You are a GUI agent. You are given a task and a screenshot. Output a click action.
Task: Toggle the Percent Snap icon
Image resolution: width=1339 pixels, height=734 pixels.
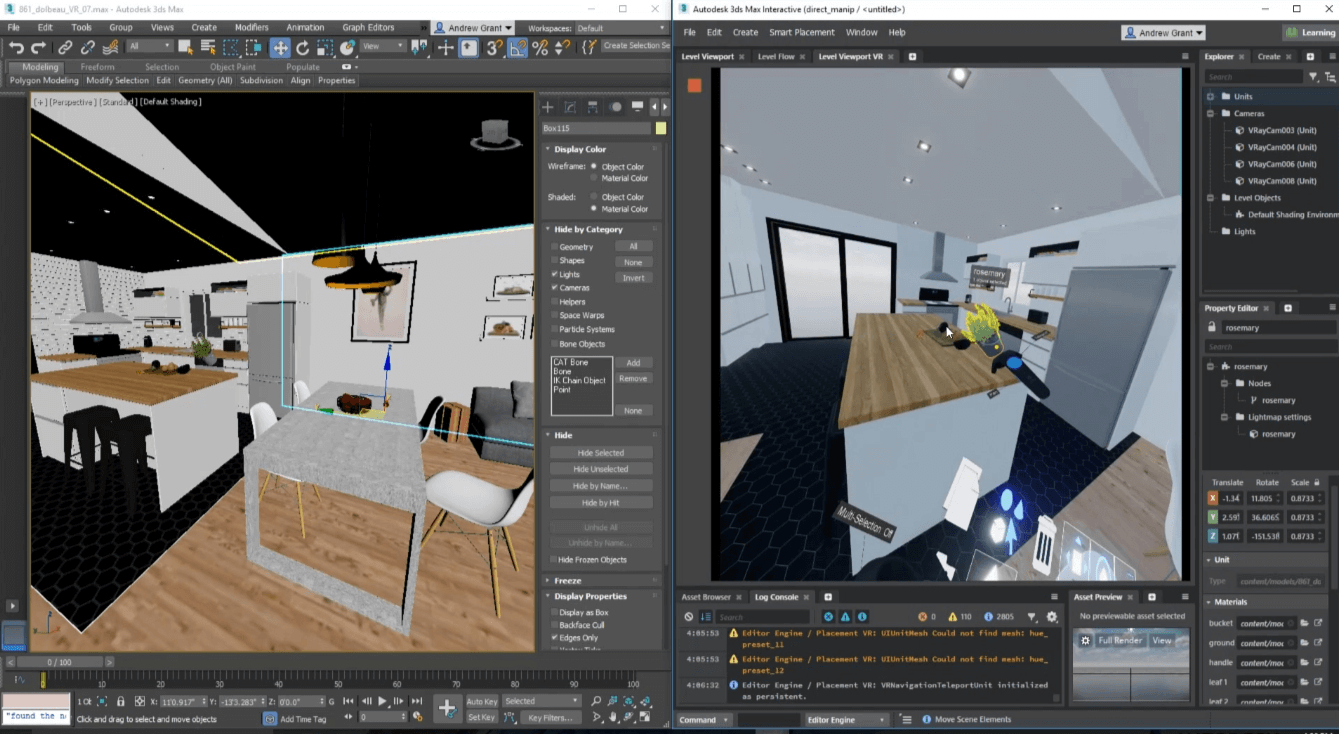click(x=540, y=47)
